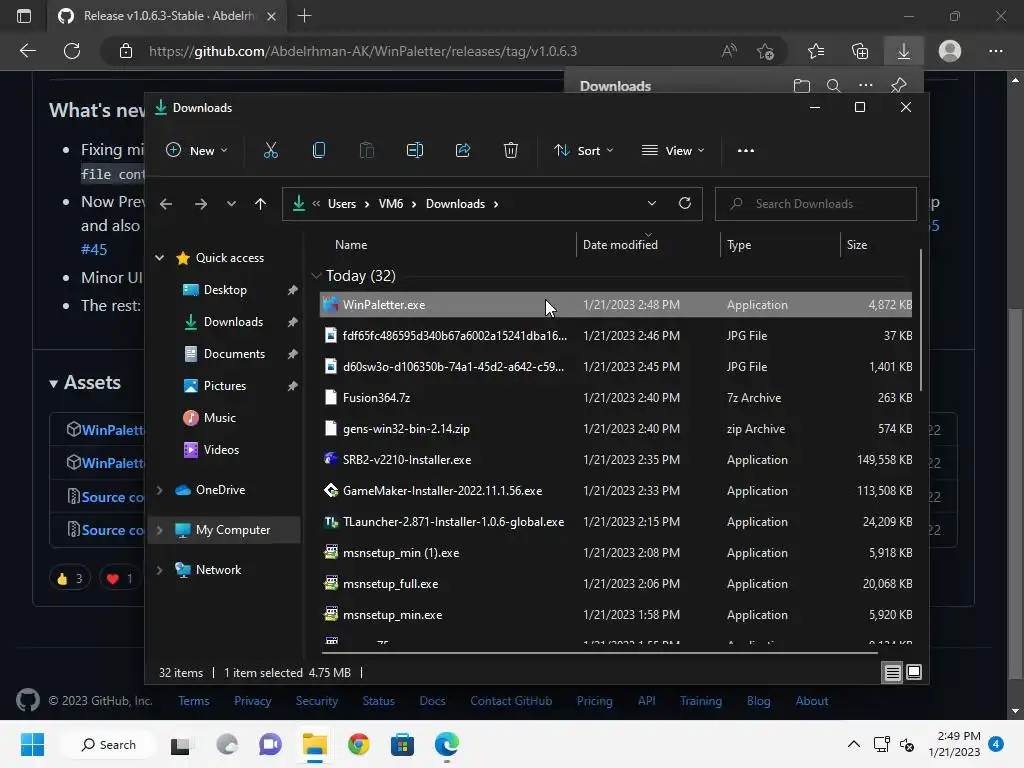Select Desktop in Quick access

(x=225, y=290)
